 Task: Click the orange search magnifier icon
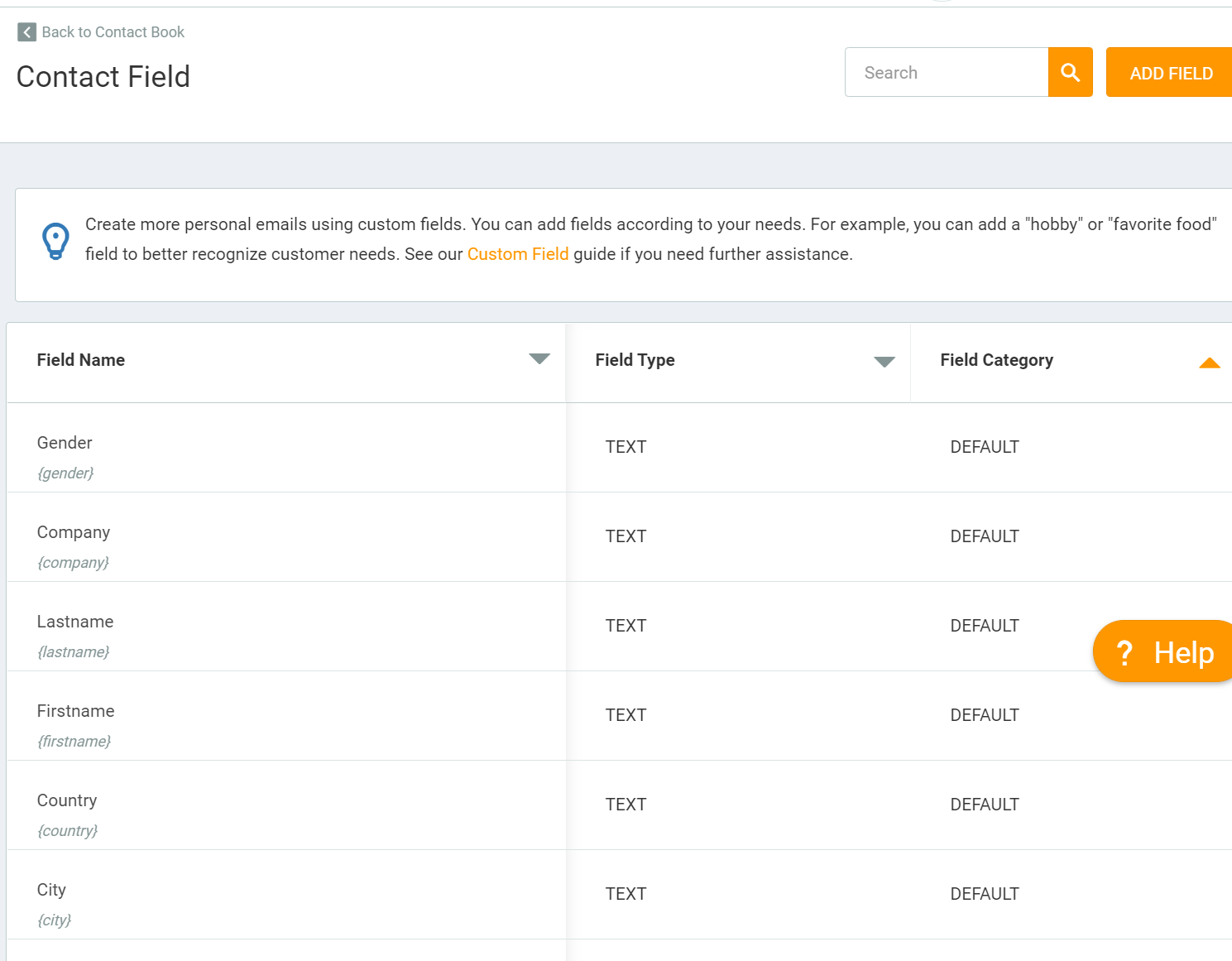point(1070,73)
